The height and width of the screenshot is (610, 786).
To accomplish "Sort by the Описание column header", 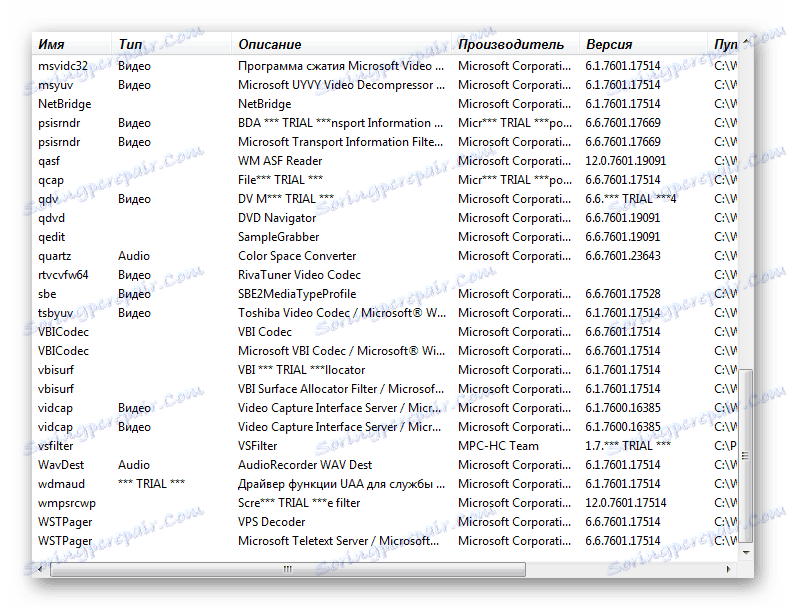I will (341, 44).
